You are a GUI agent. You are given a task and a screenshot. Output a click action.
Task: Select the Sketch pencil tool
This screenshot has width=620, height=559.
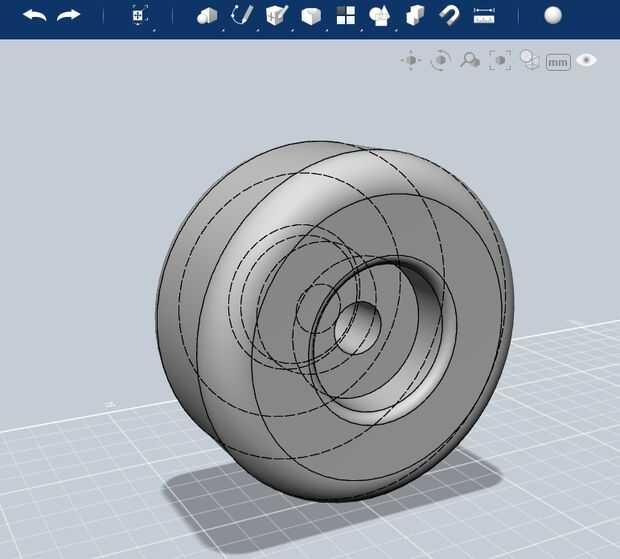tap(242, 15)
